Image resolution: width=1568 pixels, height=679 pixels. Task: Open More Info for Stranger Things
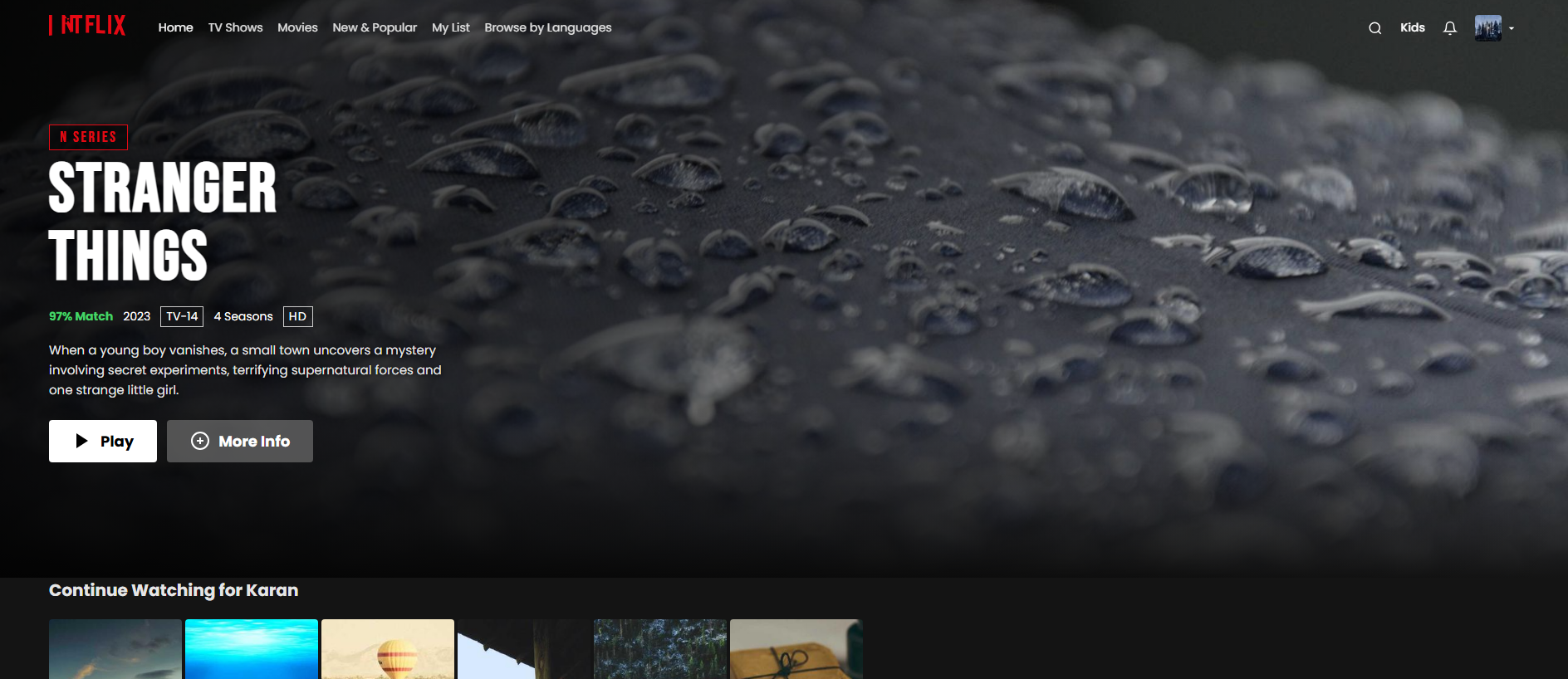[240, 441]
